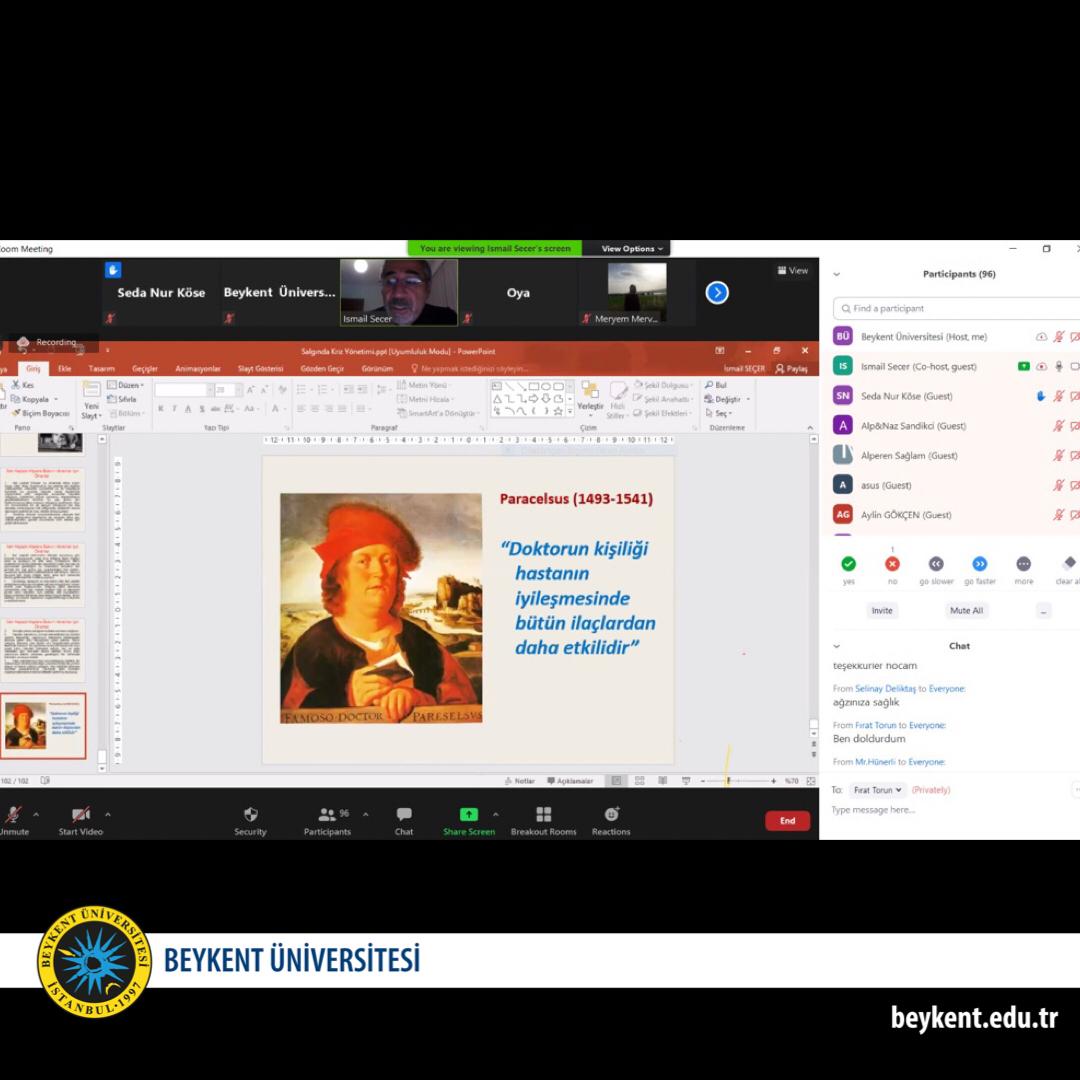This screenshot has height=1080, width=1080.
Task: Toggle mute for Alp&Naz Sandikci
Action: [1059, 426]
